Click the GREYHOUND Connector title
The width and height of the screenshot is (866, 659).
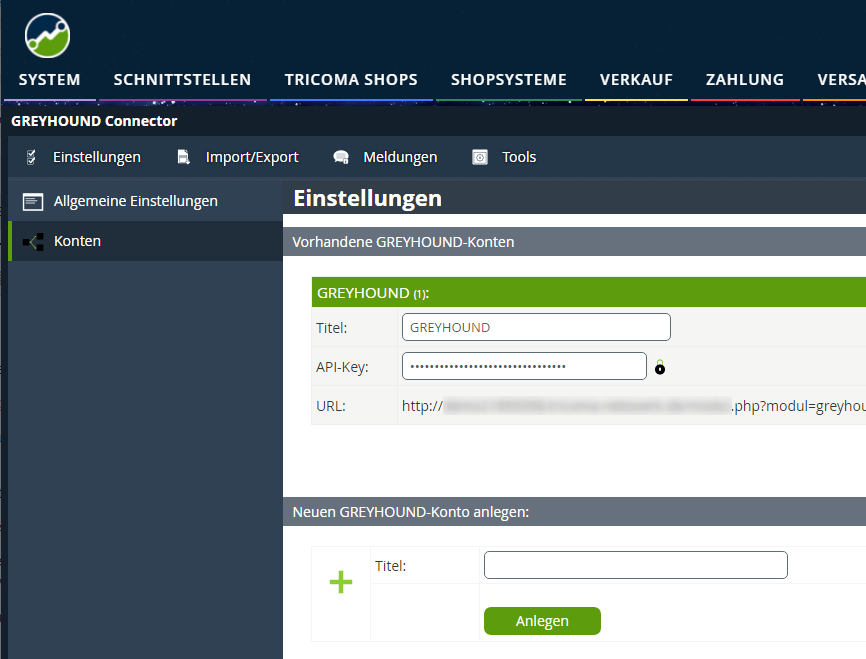click(x=94, y=121)
